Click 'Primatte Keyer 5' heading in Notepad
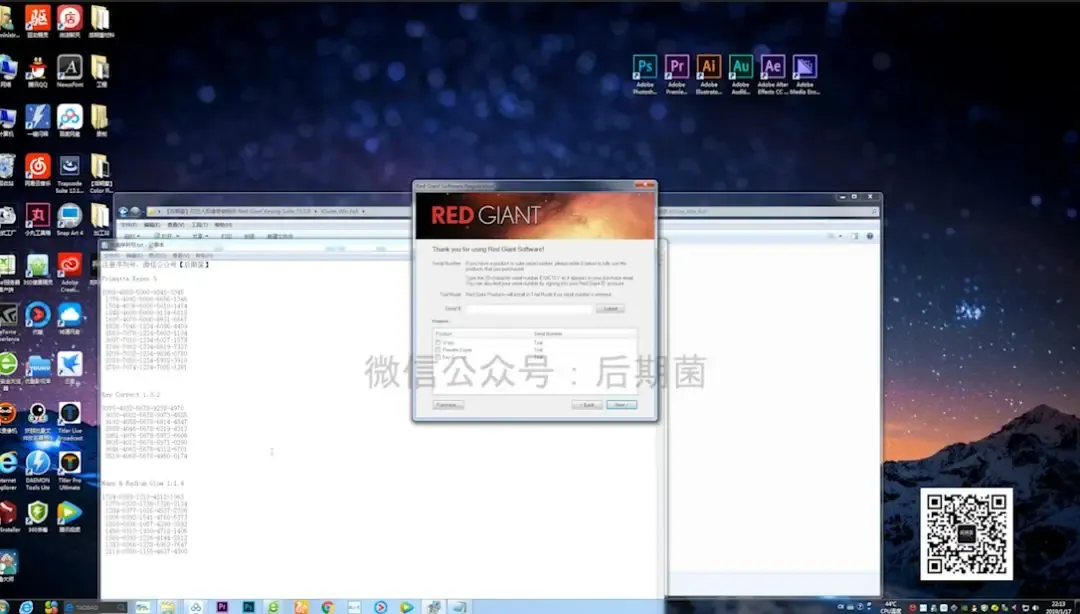This screenshot has width=1080, height=614. click(129, 279)
